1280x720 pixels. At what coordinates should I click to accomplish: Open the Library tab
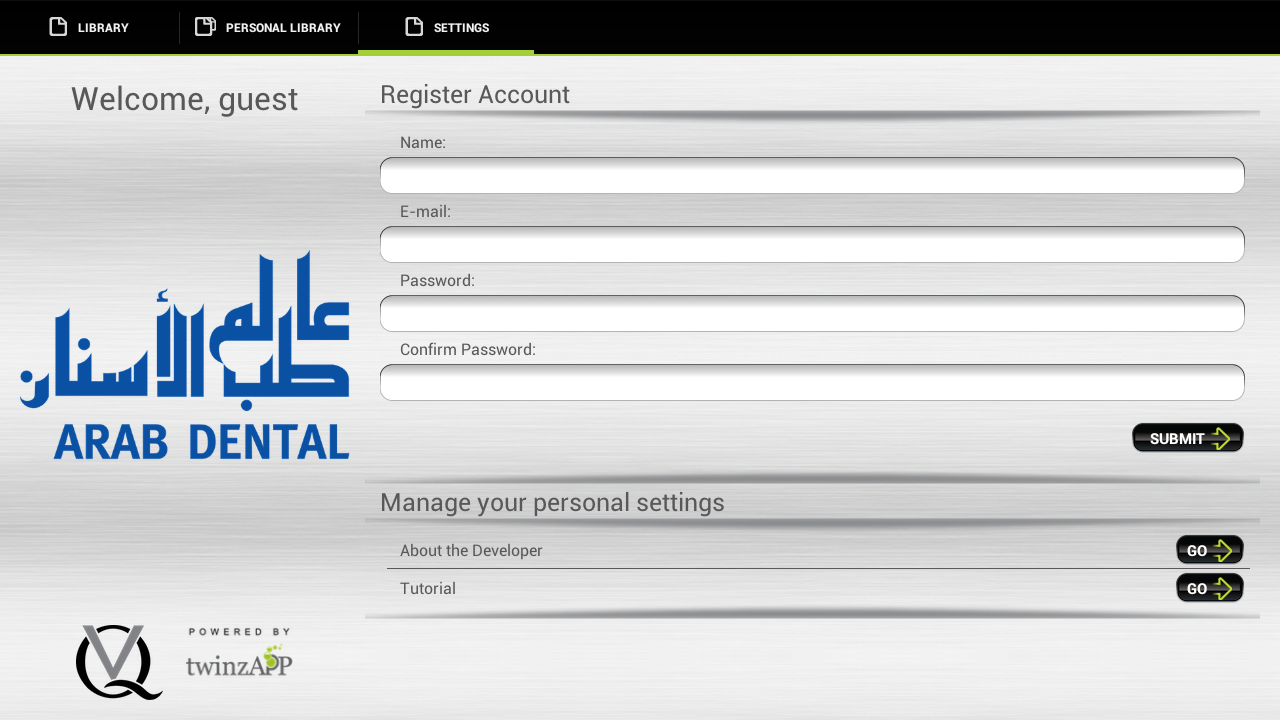pyautogui.click(x=89, y=27)
